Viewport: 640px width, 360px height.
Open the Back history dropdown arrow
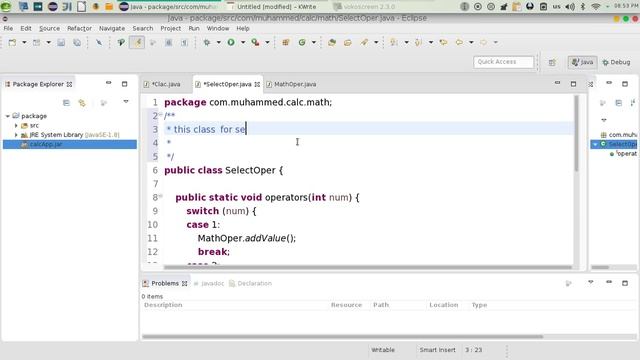(471, 42)
